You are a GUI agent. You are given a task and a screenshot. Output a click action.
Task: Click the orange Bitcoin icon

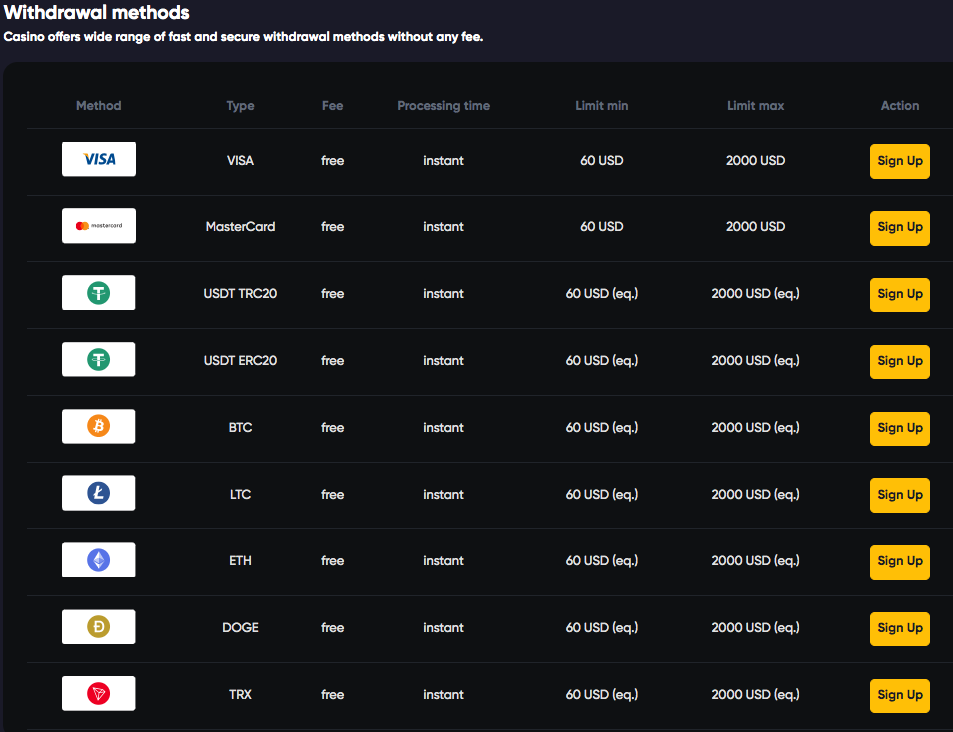pos(98,427)
